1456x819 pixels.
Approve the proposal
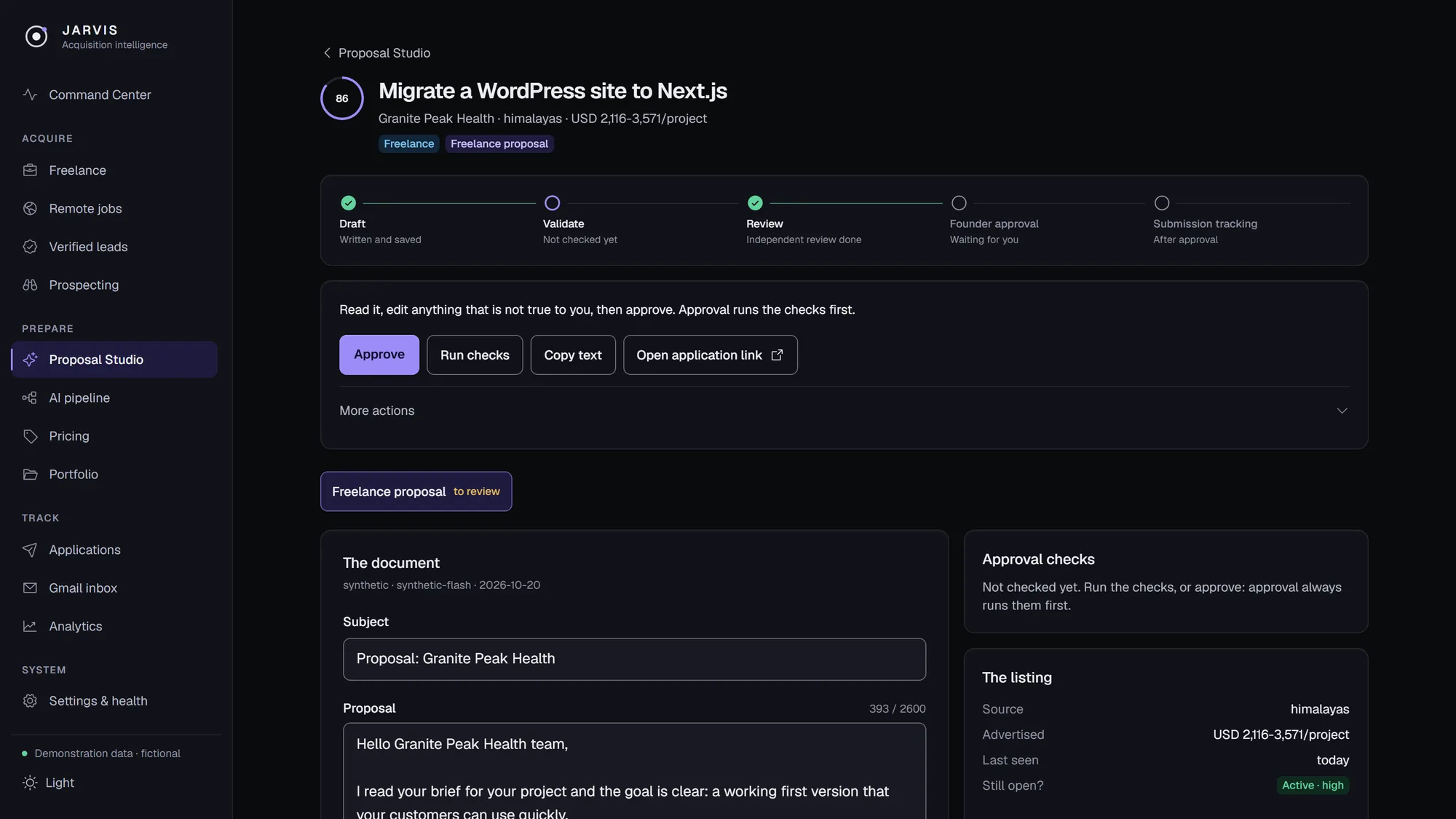[379, 355]
